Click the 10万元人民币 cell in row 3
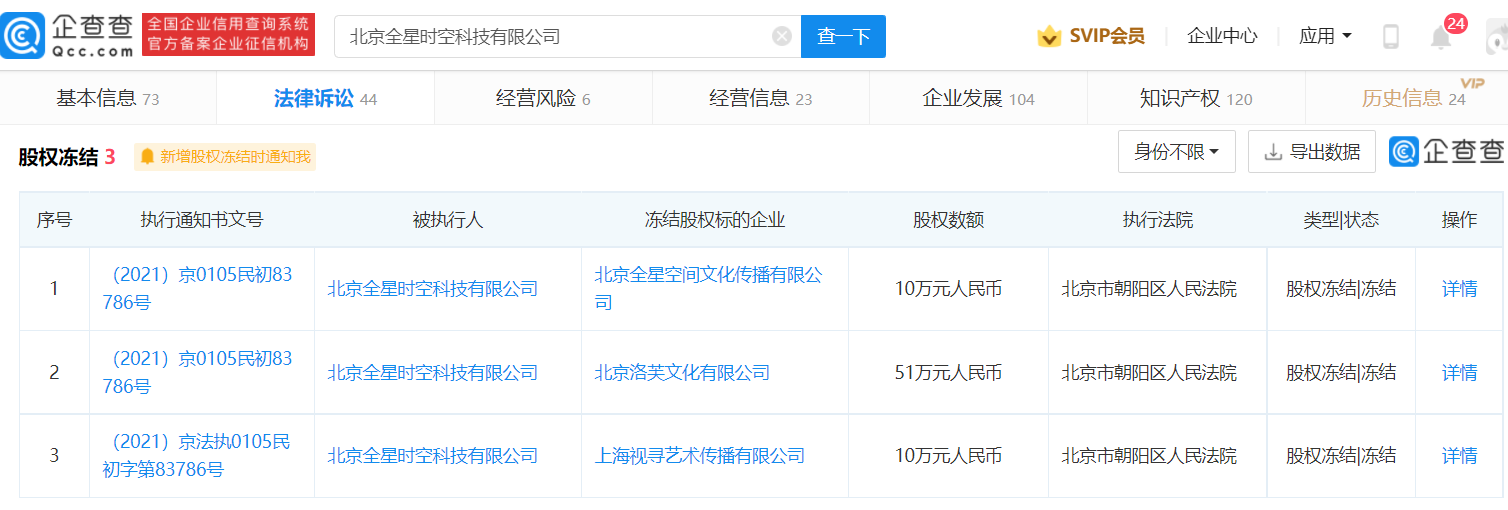Viewport: 1508px width, 510px height. point(948,456)
